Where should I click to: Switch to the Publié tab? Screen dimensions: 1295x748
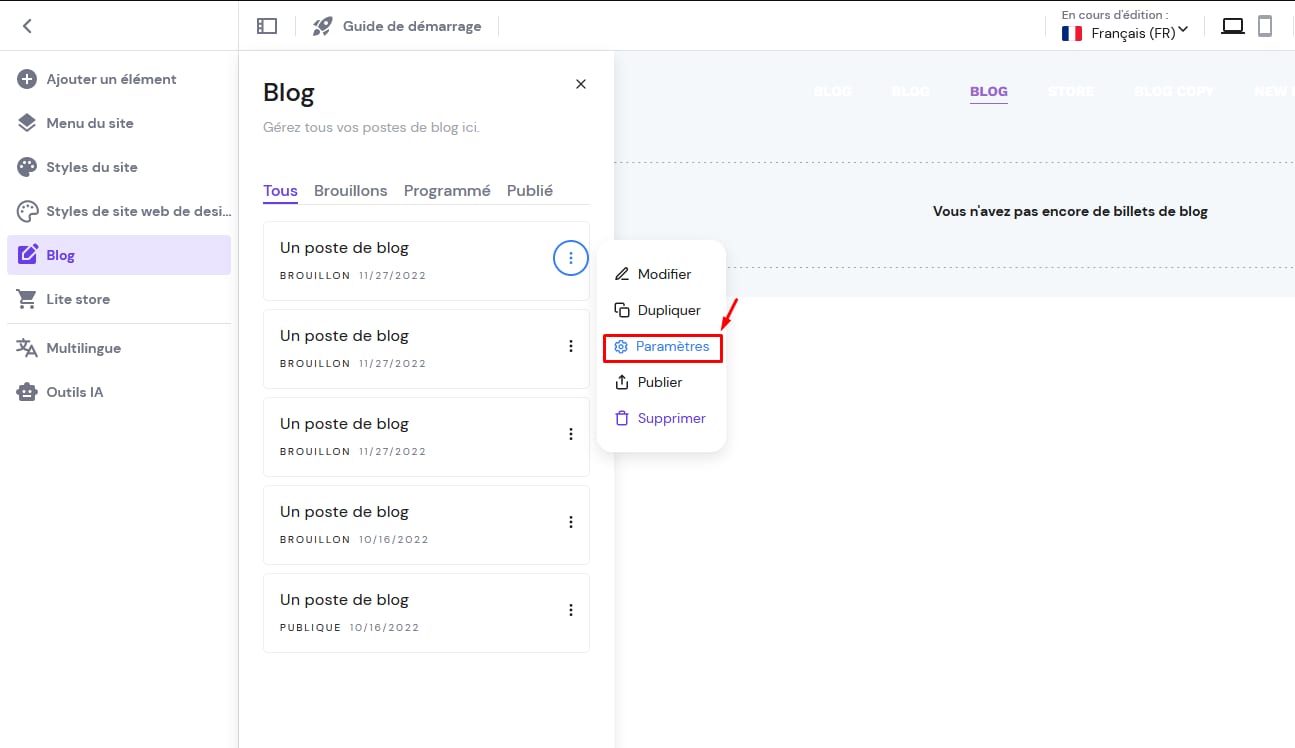(x=529, y=190)
